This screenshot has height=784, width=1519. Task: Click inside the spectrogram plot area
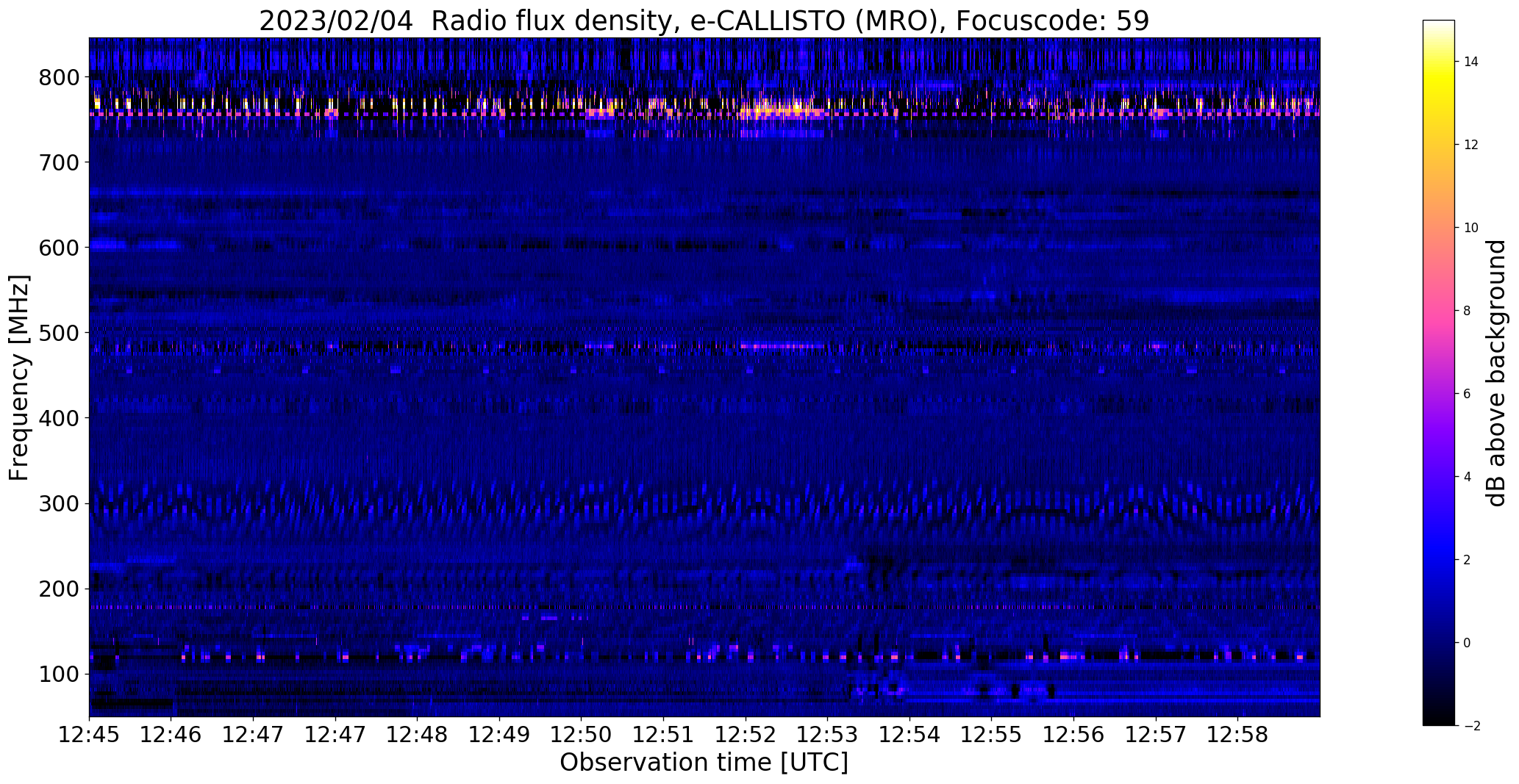tap(704, 377)
